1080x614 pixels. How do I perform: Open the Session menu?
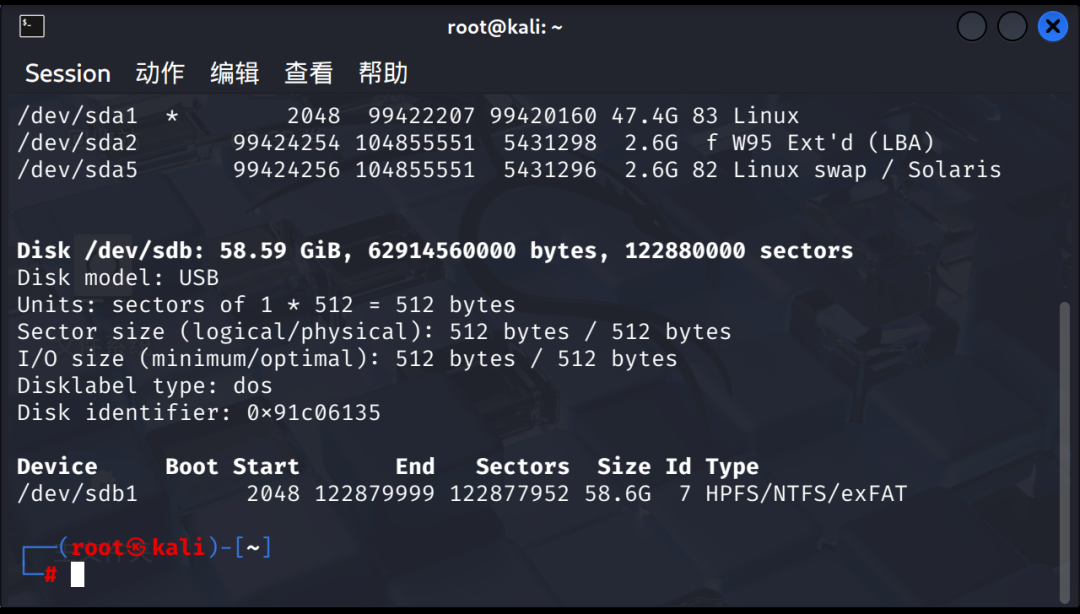point(67,73)
